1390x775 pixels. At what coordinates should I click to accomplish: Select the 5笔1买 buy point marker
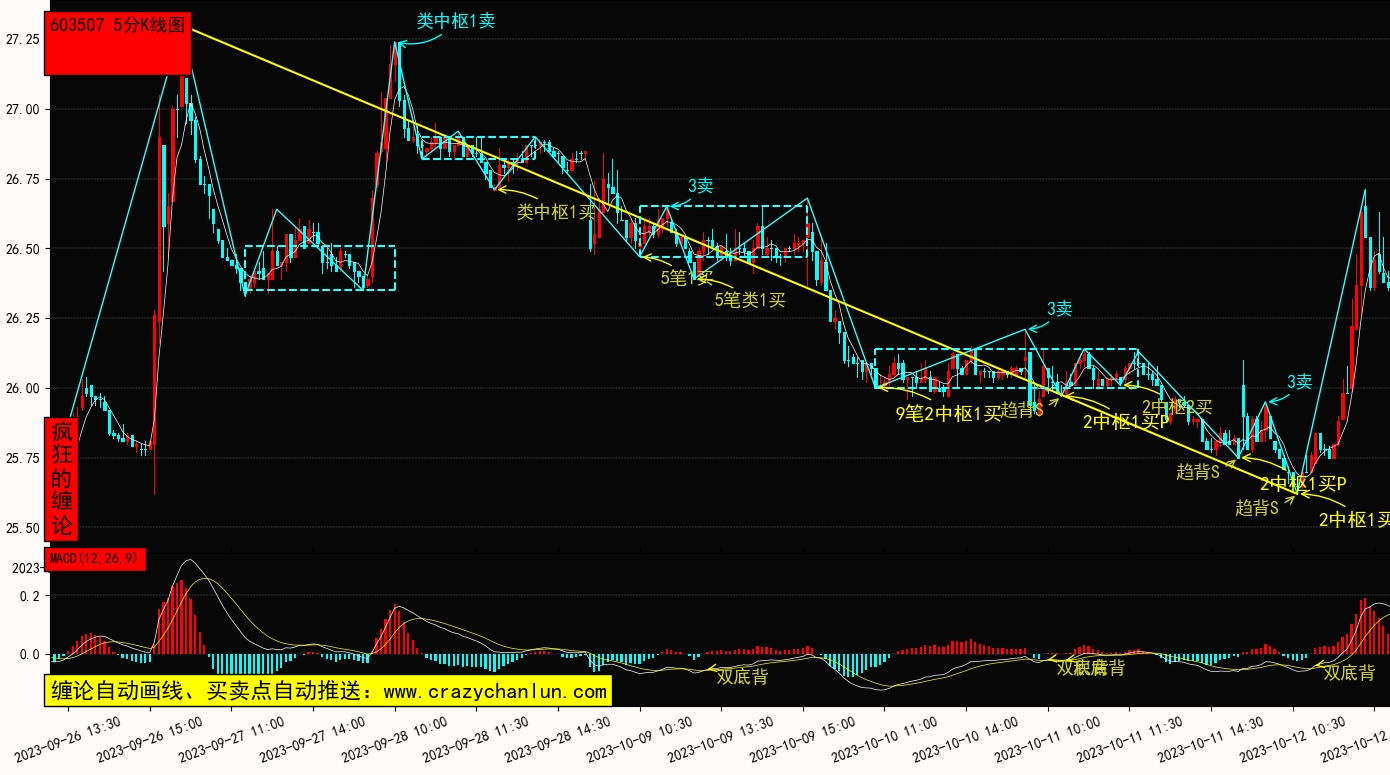point(686,277)
